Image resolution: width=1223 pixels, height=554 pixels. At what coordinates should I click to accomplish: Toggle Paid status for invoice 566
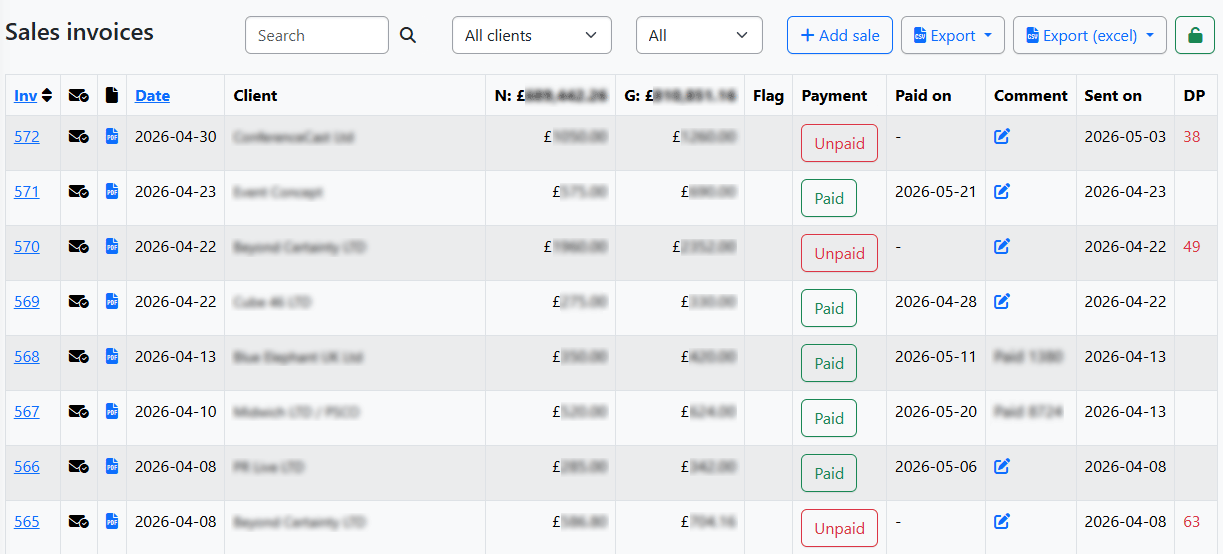click(829, 473)
